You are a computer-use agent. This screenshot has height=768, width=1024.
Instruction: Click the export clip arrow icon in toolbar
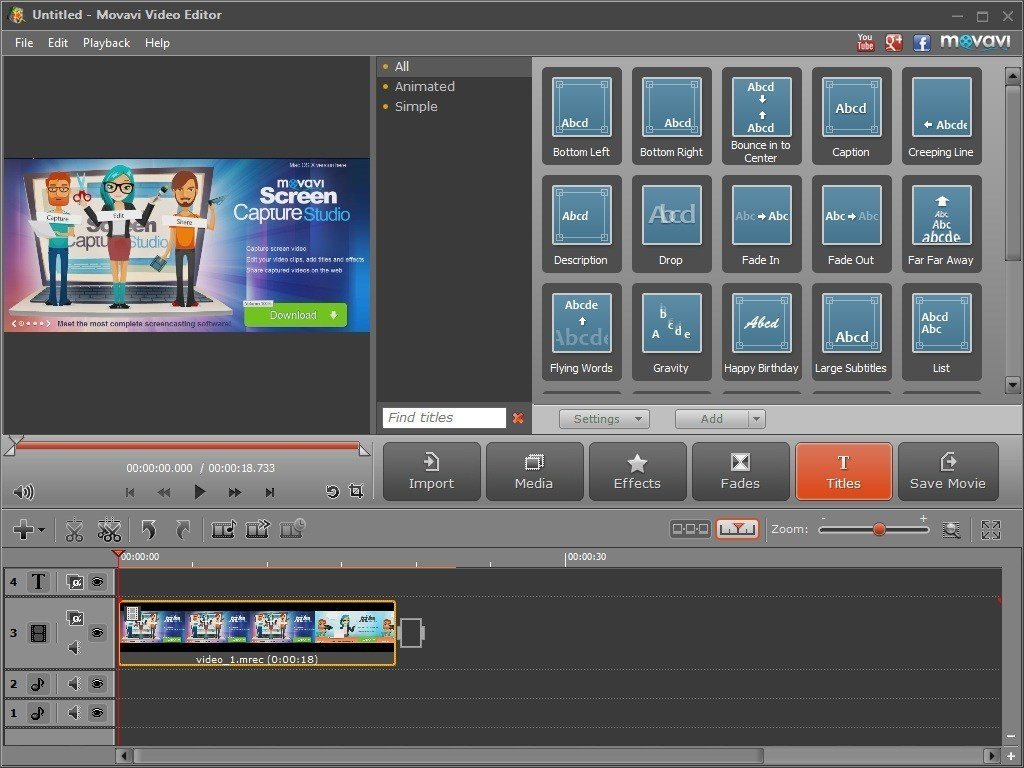(x=258, y=530)
